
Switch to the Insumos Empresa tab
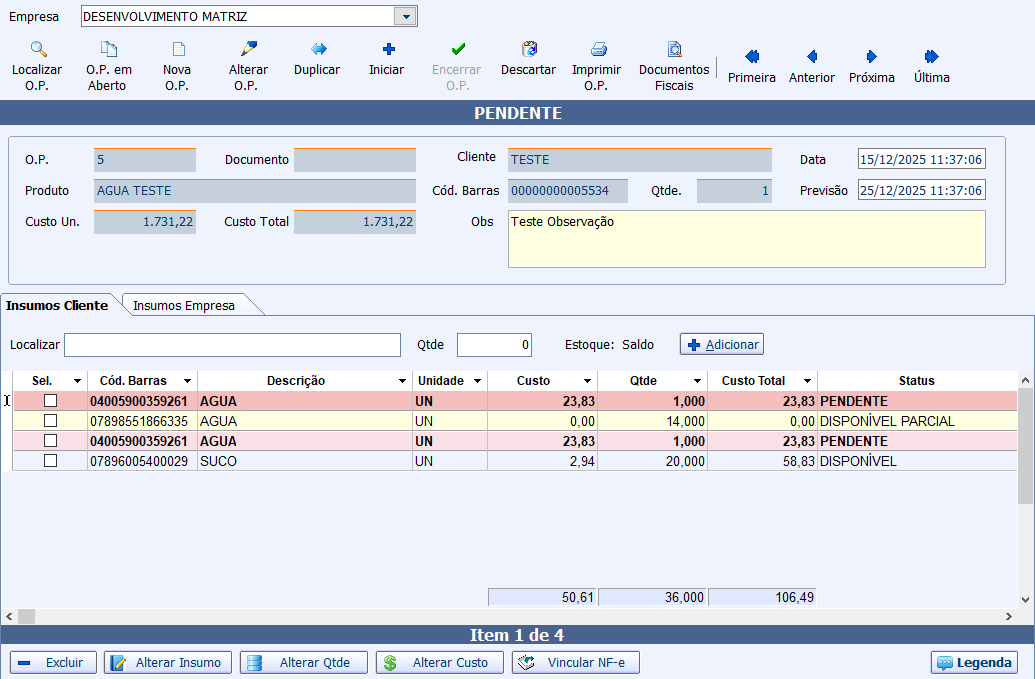[x=184, y=306]
